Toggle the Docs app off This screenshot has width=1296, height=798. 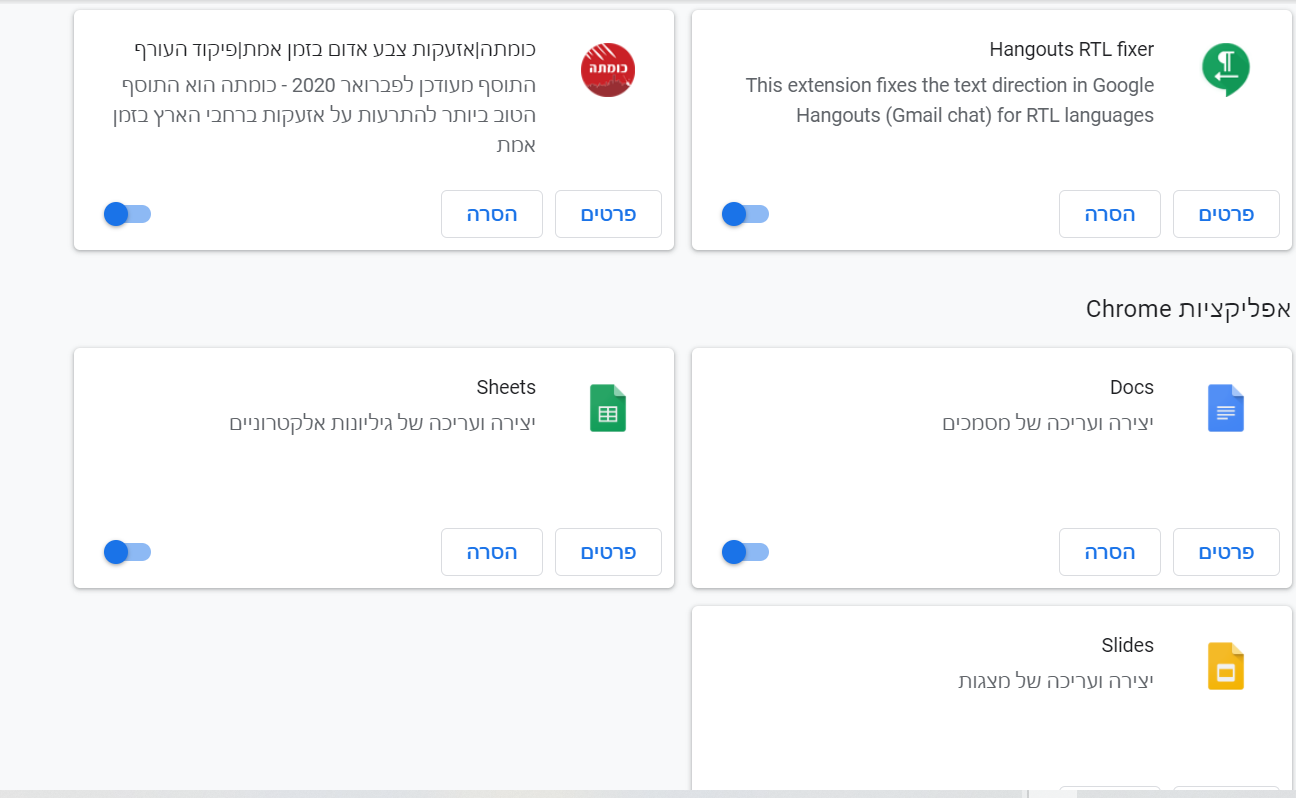tap(744, 552)
